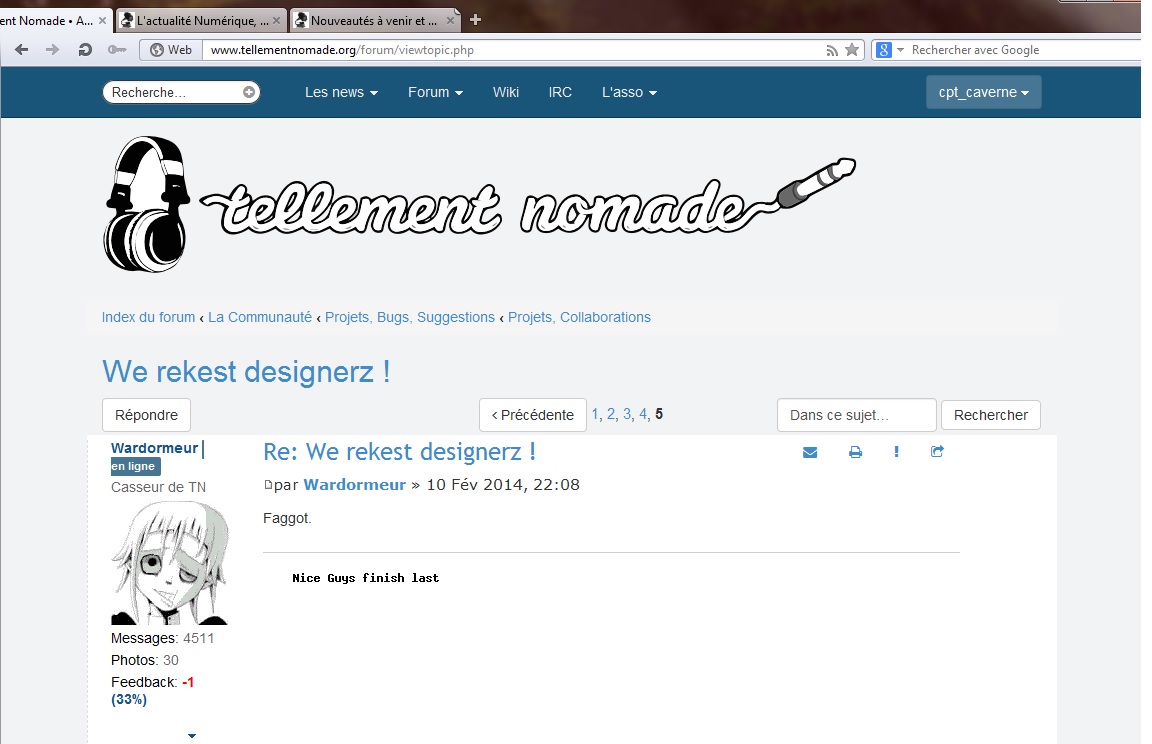Image resolution: width=1152 pixels, height=744 pixels.
Task: Open the 'La Communauté' breadcrumb link
Action: (x=260, y=317)
